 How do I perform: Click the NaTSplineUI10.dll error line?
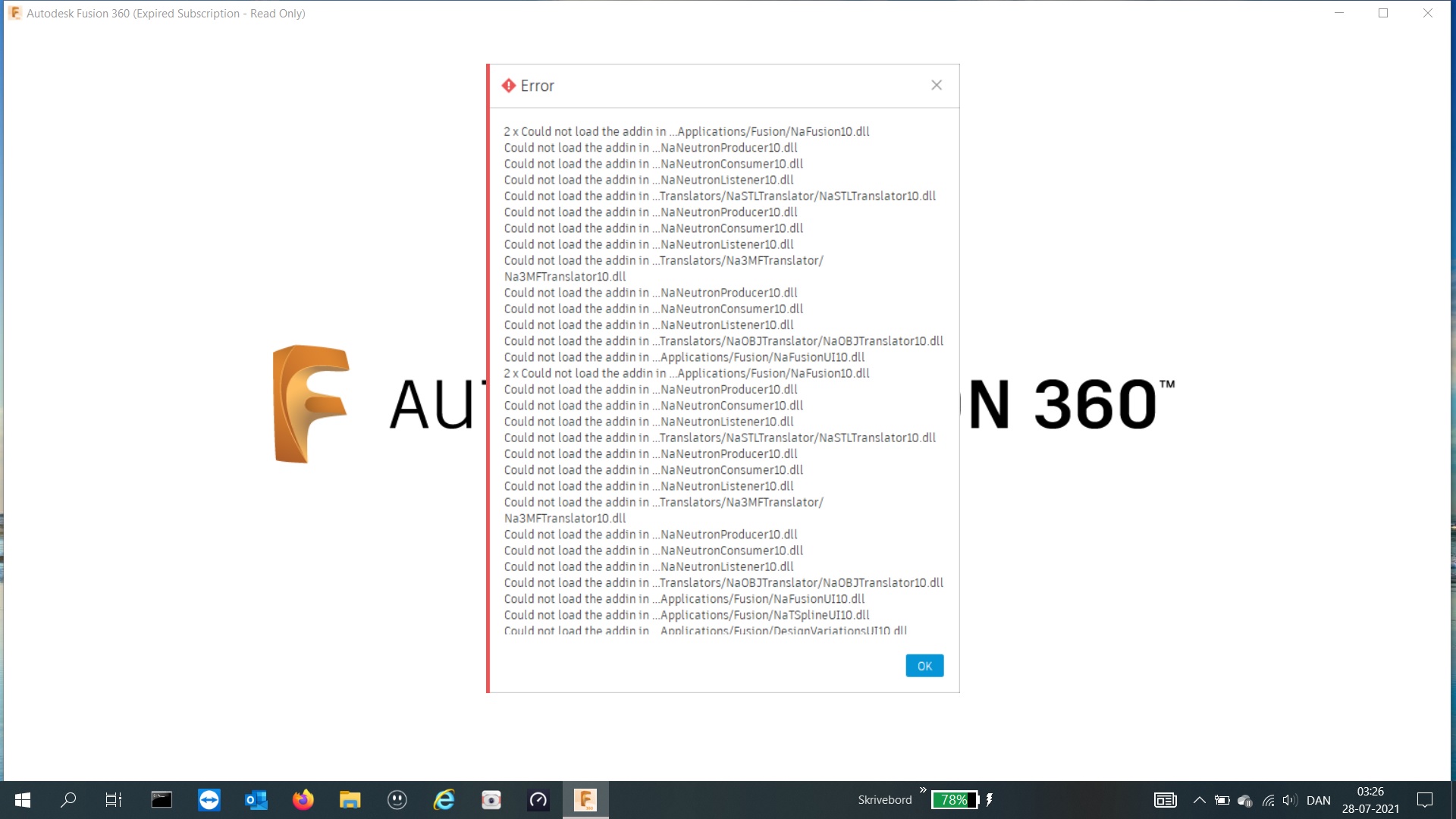(686, 615)
